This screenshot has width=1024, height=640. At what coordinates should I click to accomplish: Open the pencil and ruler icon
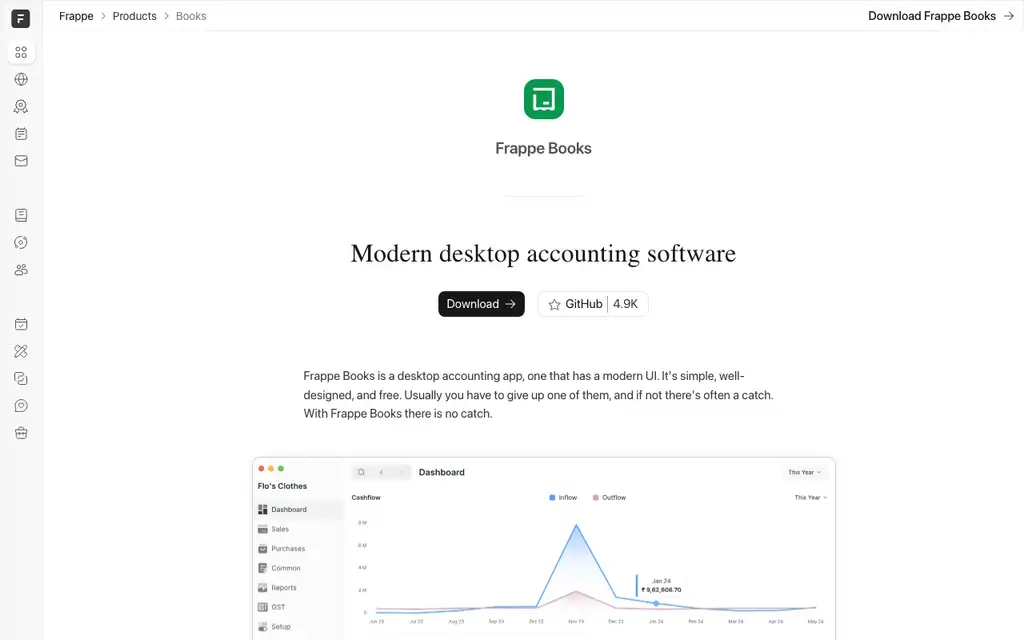(21, 351)
